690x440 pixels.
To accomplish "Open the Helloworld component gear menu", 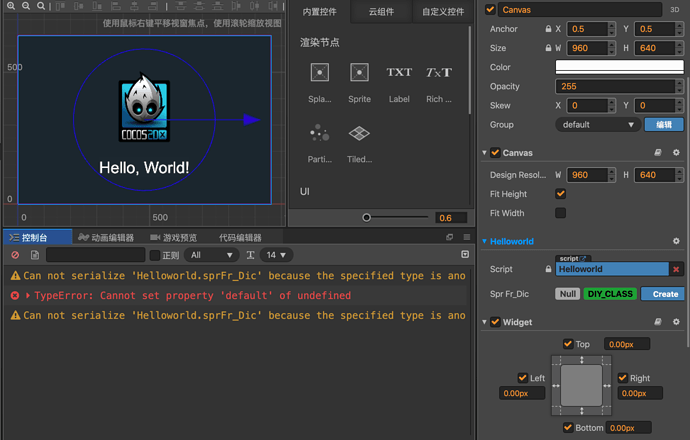I will 676,241.
